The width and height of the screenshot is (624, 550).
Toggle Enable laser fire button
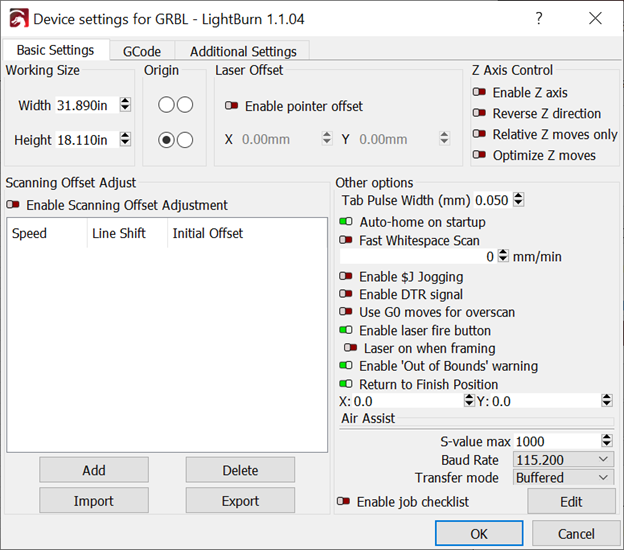click(x=346, y=330)
